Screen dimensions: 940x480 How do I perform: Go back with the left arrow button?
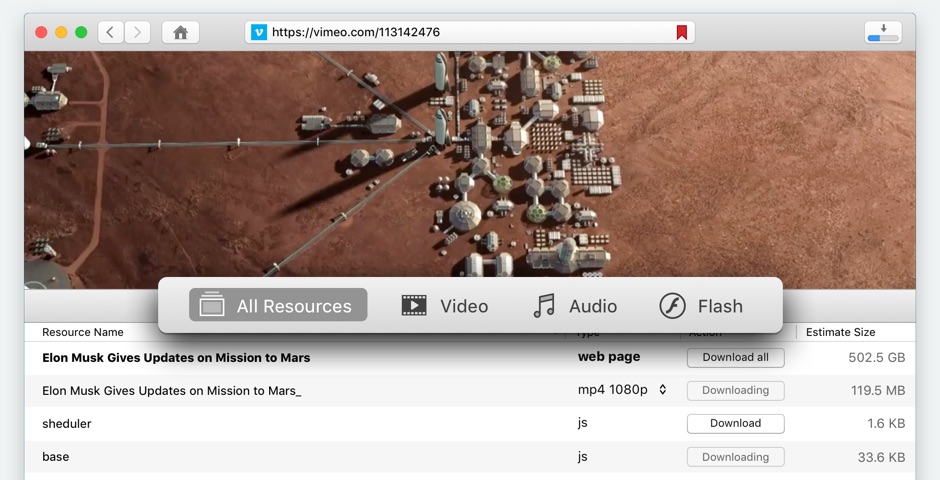pos(111,32)
